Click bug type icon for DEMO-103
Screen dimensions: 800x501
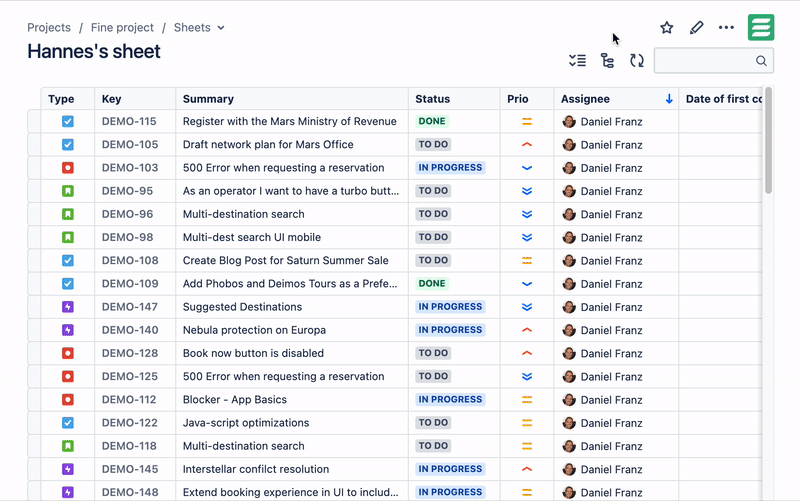tap(67, 168)
